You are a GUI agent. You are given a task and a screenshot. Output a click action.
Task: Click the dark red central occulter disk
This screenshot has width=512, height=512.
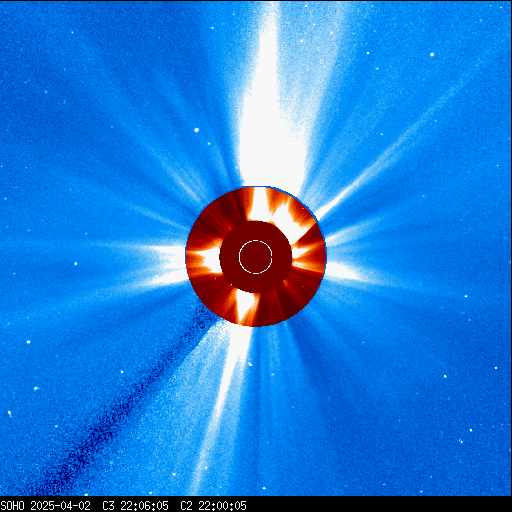256,257
